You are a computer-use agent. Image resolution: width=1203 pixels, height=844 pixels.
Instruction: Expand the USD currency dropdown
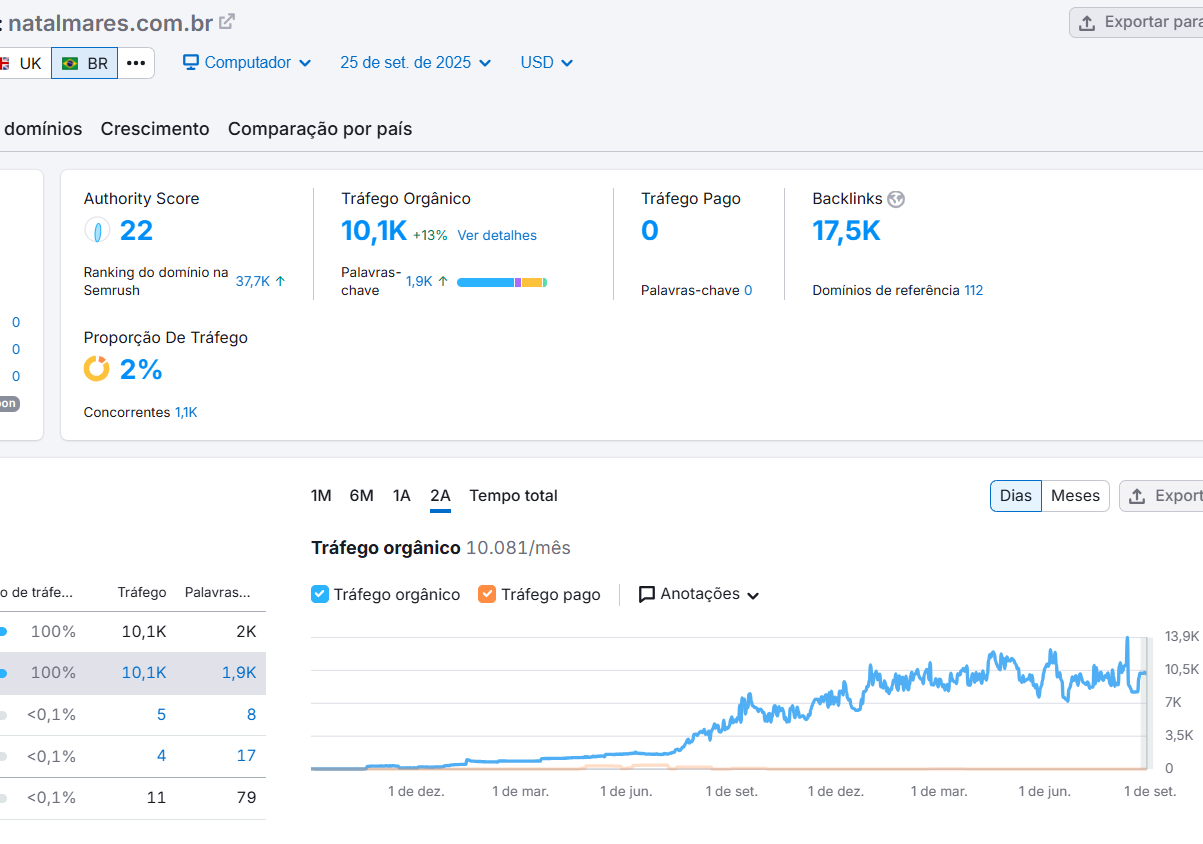[546, 62]
